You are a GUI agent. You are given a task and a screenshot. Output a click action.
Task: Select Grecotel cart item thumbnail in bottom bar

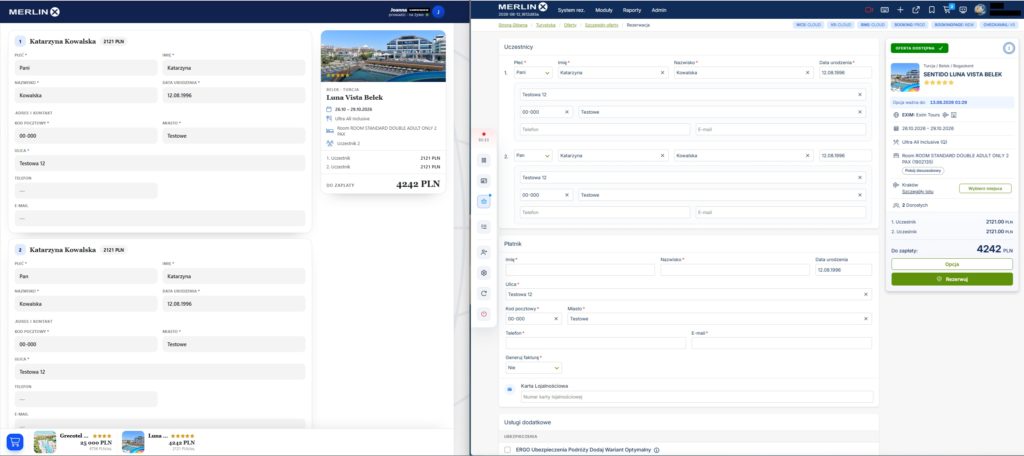click(45, 442)
